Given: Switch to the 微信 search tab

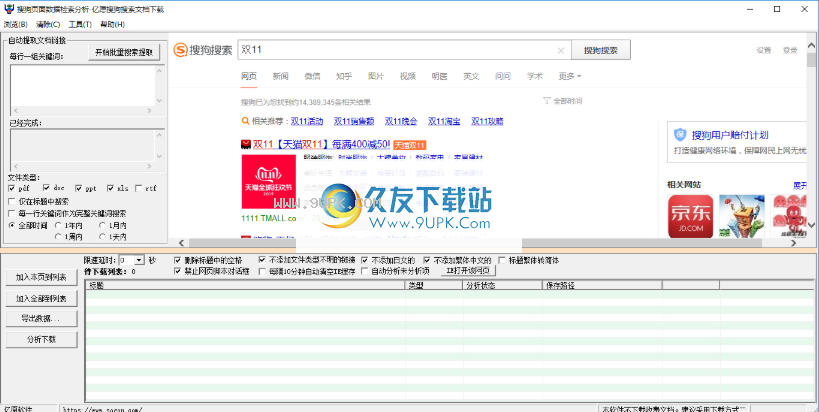Looking at the screenshot, I should click(312, 76).
